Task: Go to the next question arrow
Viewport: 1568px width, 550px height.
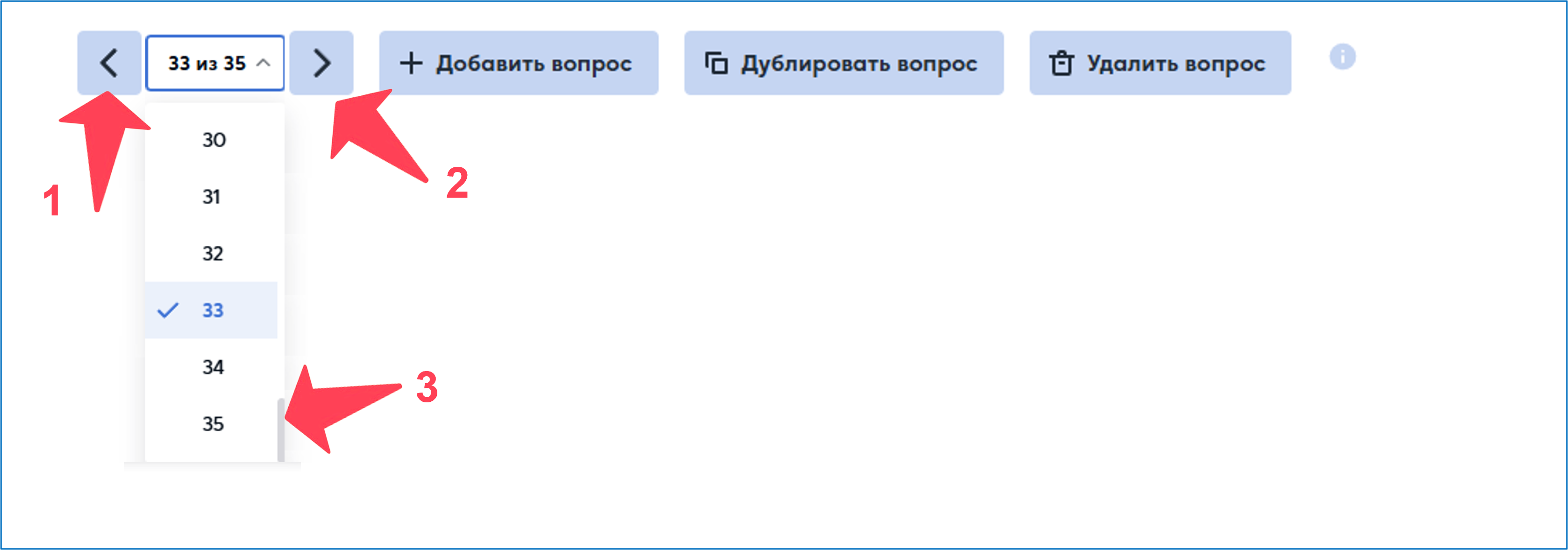Action: coord(321,63)
